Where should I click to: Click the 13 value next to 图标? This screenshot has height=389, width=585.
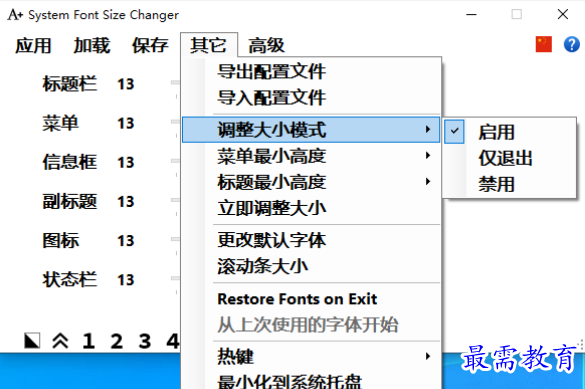(126, 241)
